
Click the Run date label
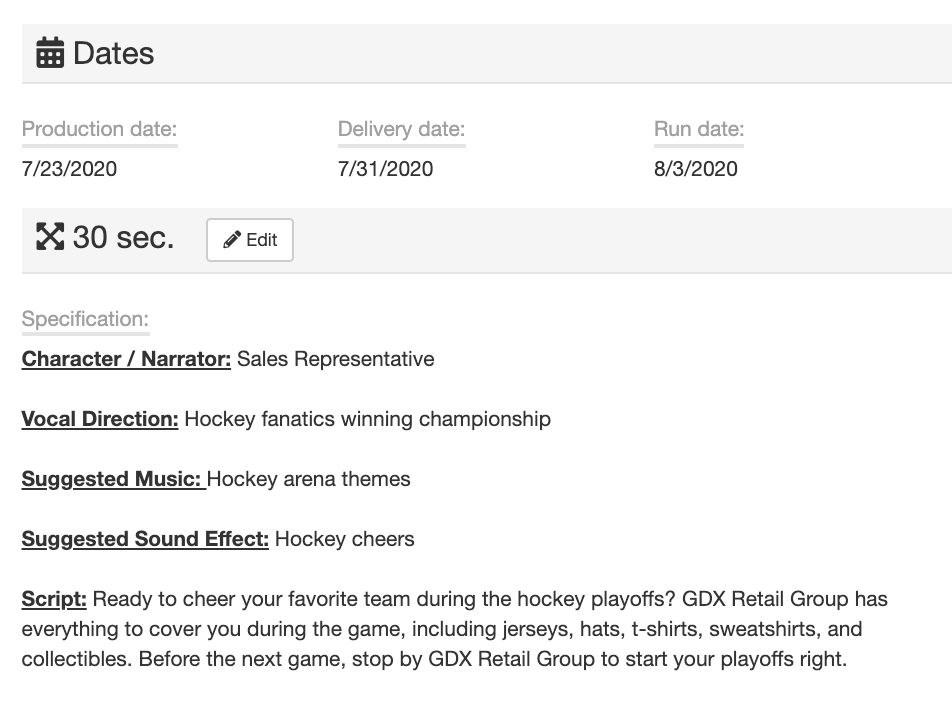[699, 129]
